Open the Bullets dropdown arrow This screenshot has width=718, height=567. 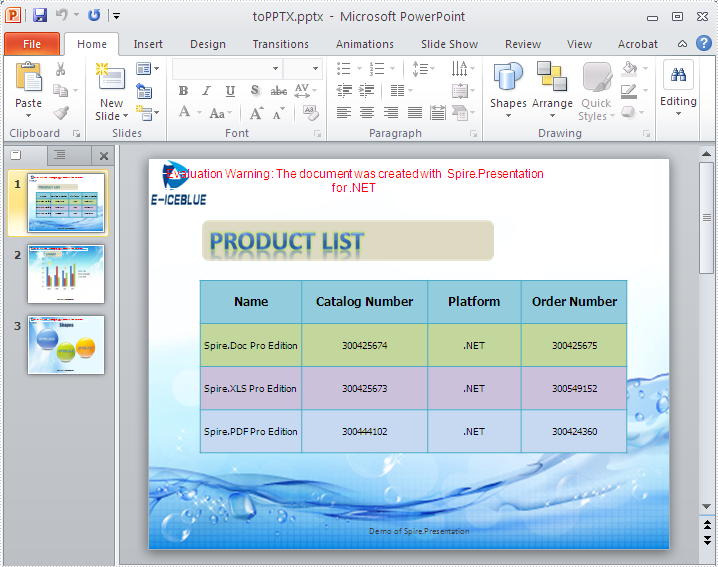click(x=359, y=69)
